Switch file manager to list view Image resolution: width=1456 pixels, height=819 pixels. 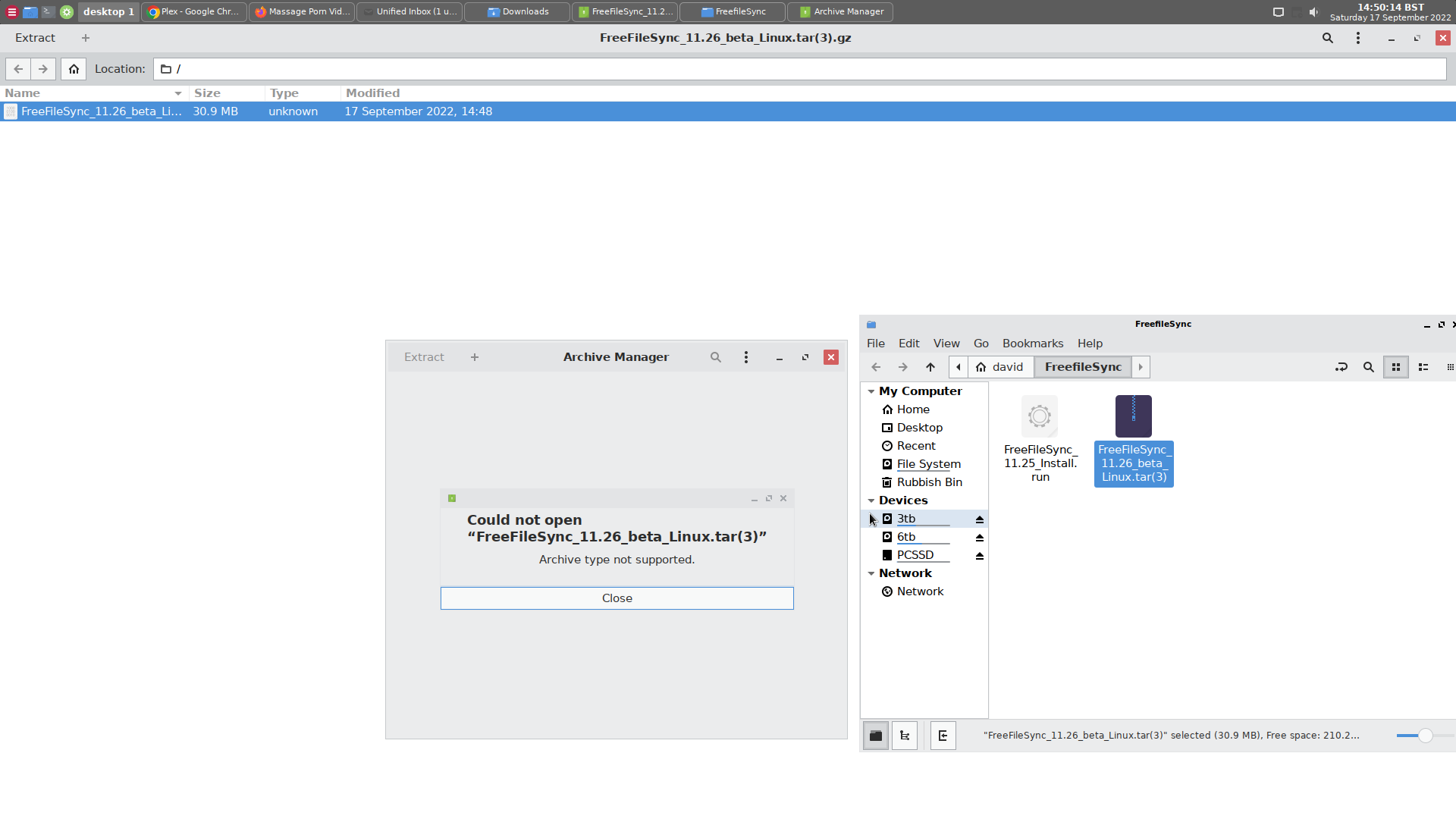[1423, 367]
